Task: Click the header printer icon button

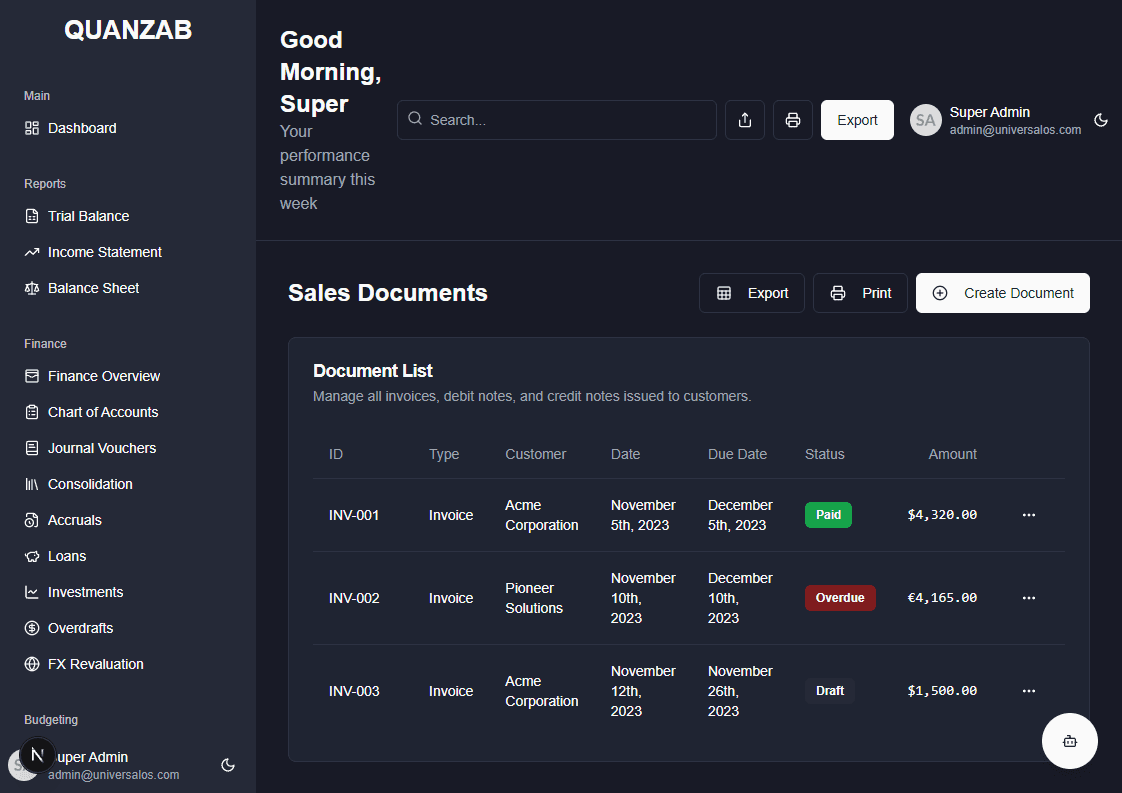Action: (793, 120)
